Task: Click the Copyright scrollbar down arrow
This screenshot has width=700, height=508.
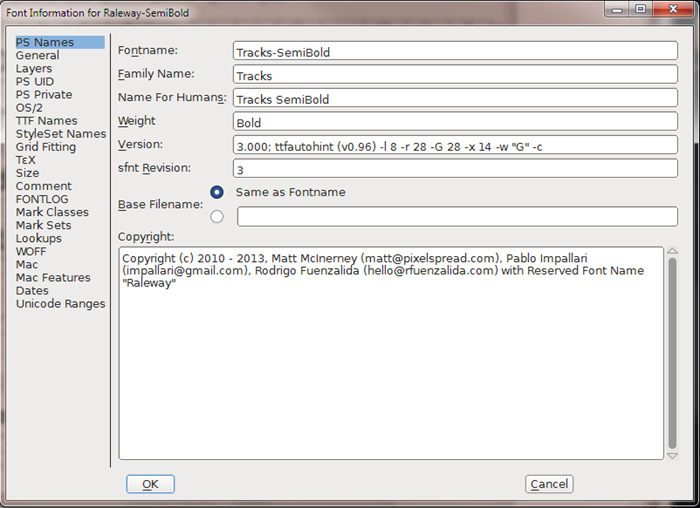Action: 672,456
